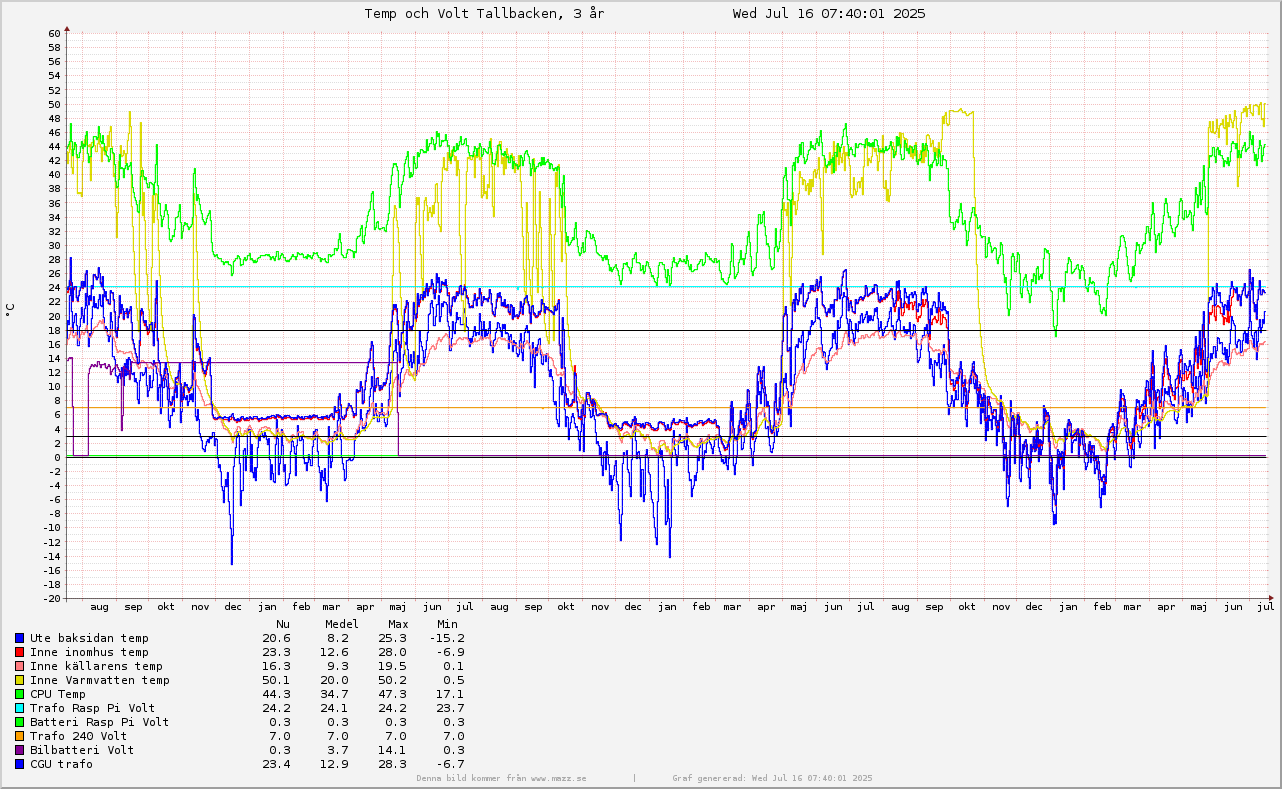Click the green swatch for Batteri Rasp Pi Volt
The width and height of the screenshot is (1282, 789).
(x=19, y=722)
